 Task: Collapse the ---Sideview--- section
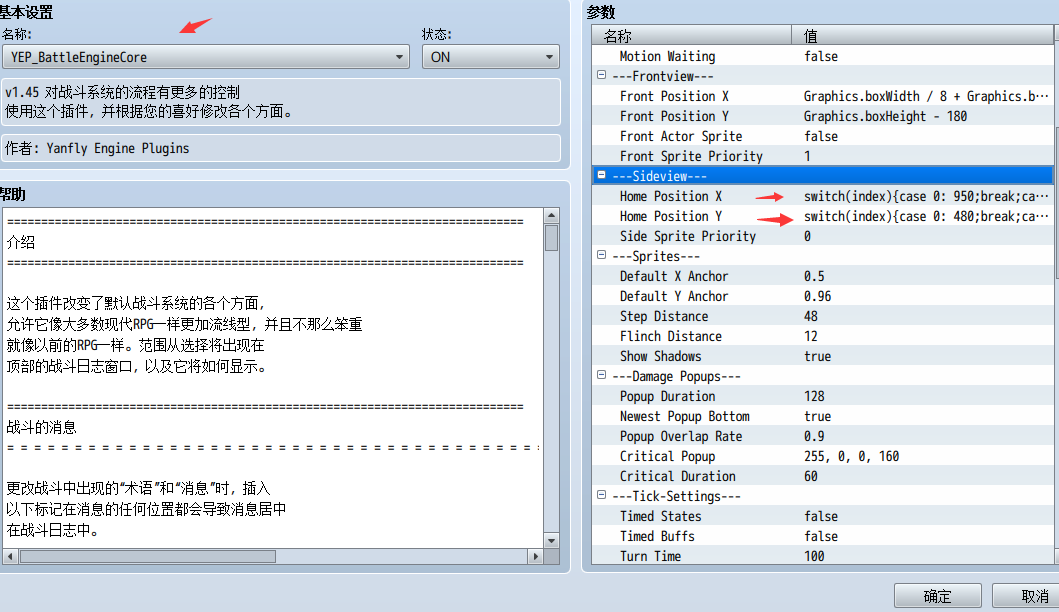[601, 175]
